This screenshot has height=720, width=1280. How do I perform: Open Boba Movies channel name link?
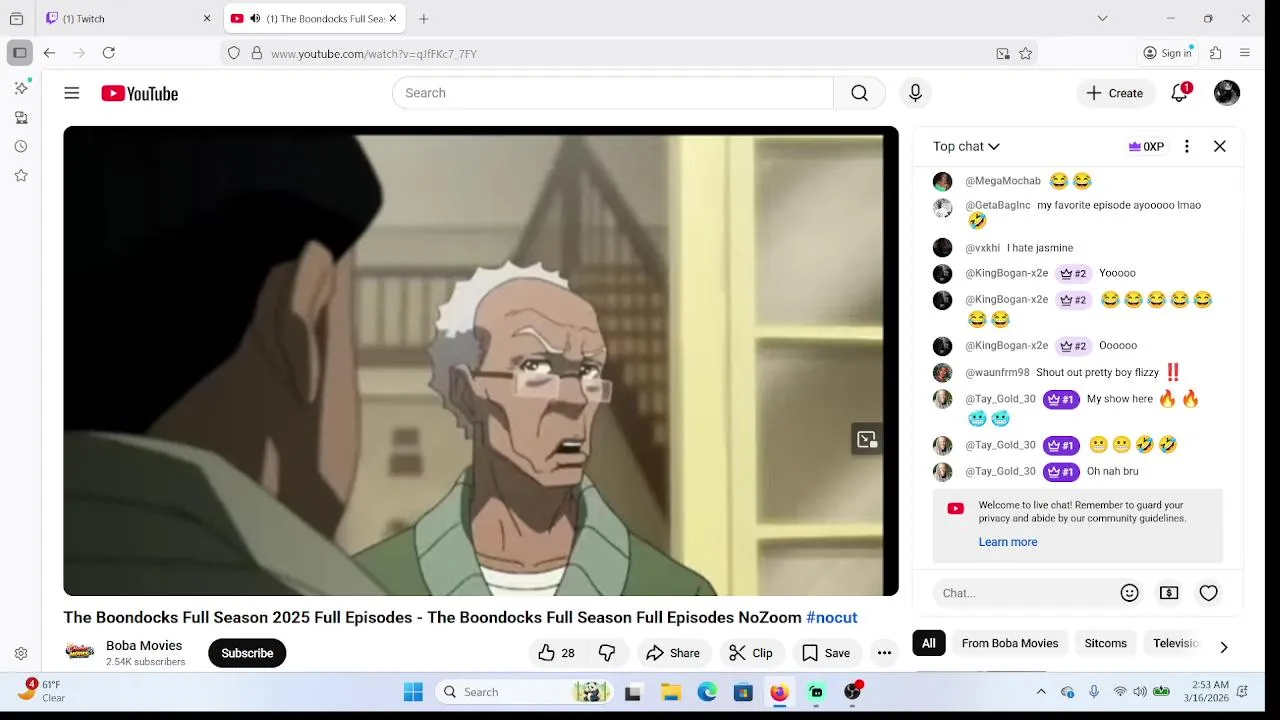[x=144, y=645]
